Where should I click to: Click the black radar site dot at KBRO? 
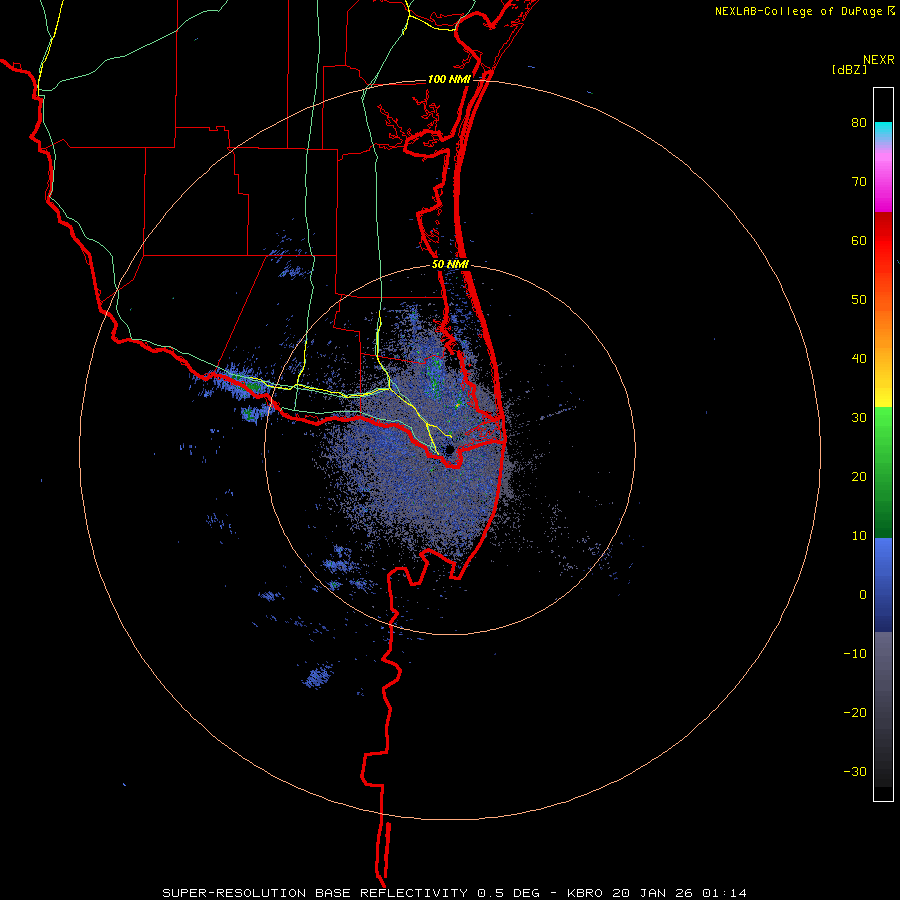pos(450,449)
